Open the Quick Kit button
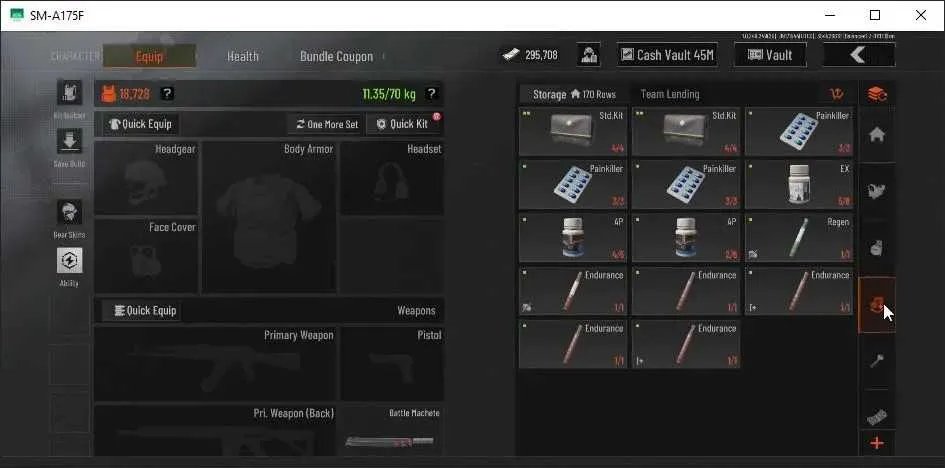The width and height of the screenshot is (945, 468). [x=403, y=124]
